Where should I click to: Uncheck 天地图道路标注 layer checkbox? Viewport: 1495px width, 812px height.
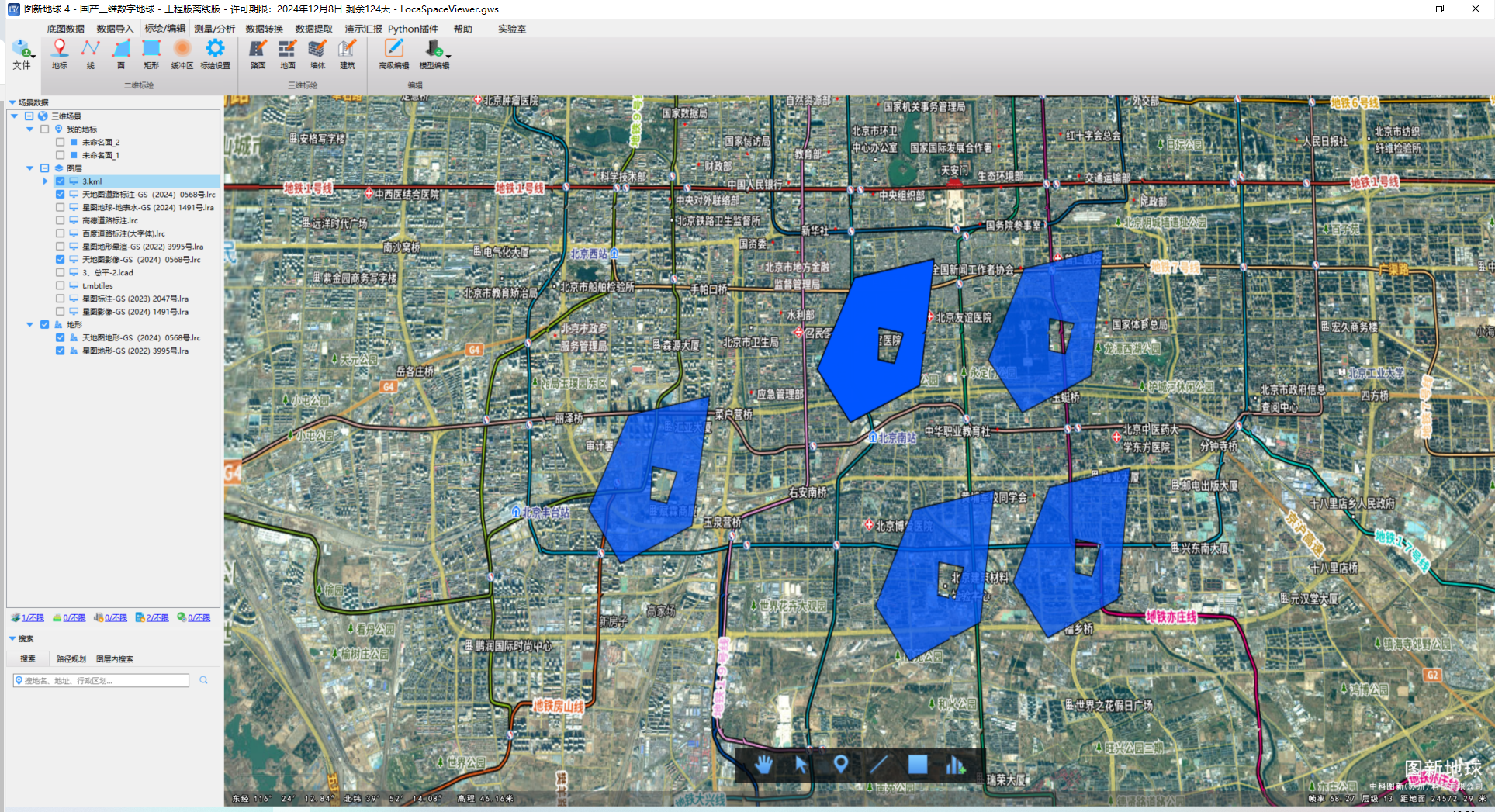pos(60,195)
